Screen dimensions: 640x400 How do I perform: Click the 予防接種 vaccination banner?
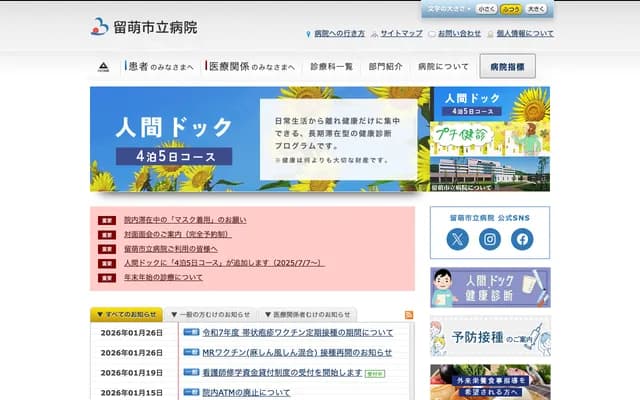pyautogui.click(x=490, y=335)
